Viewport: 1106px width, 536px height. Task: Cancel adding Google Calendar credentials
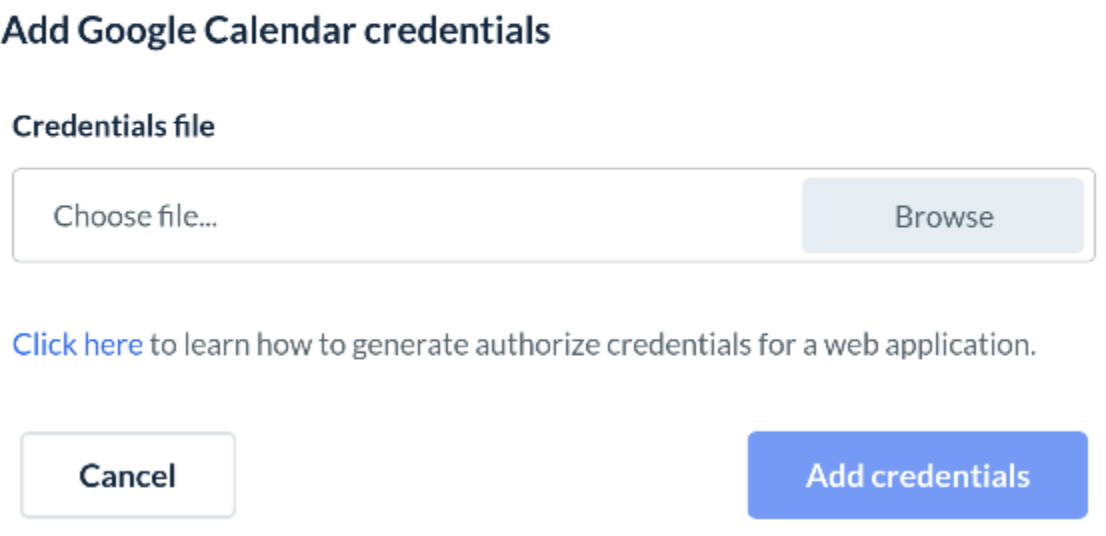coord(127,475)
